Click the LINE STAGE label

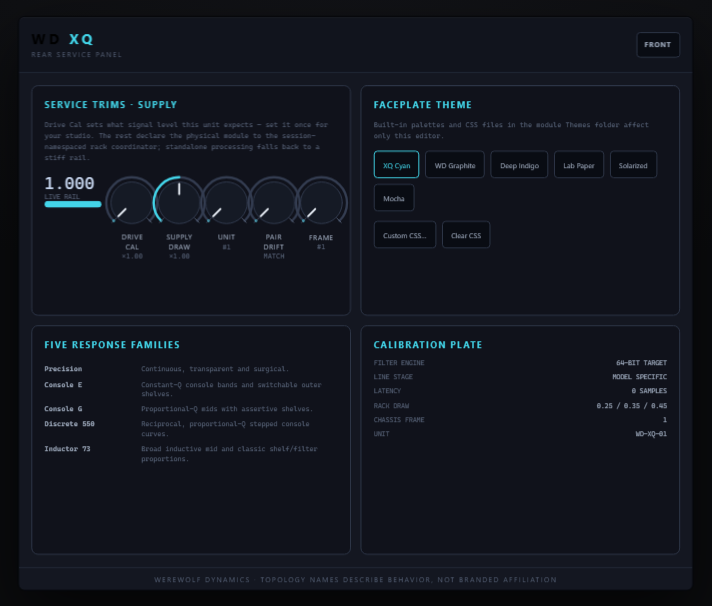393,377
